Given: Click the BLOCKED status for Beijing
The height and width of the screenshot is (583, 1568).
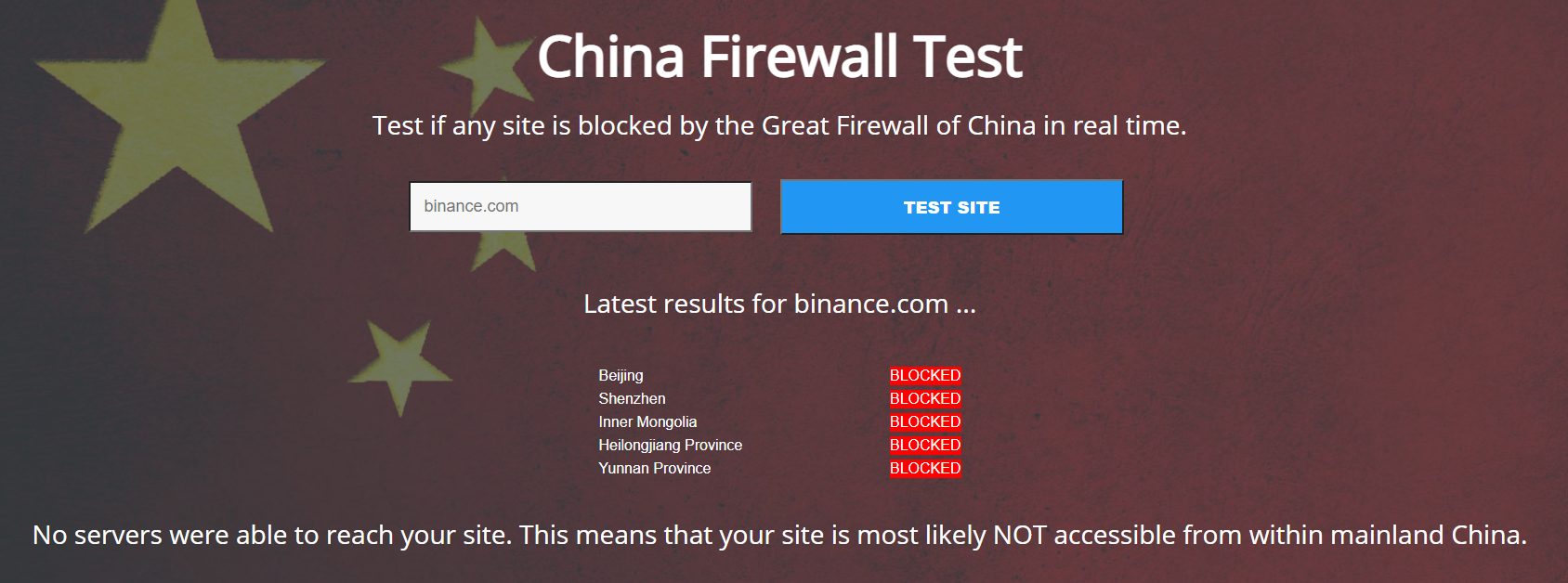Looking at the screenshot, I should click(925, 375).
